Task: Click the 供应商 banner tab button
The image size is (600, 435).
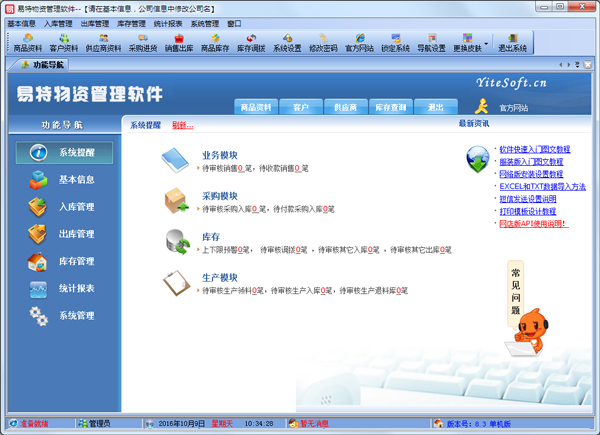Action: point(346,107)
